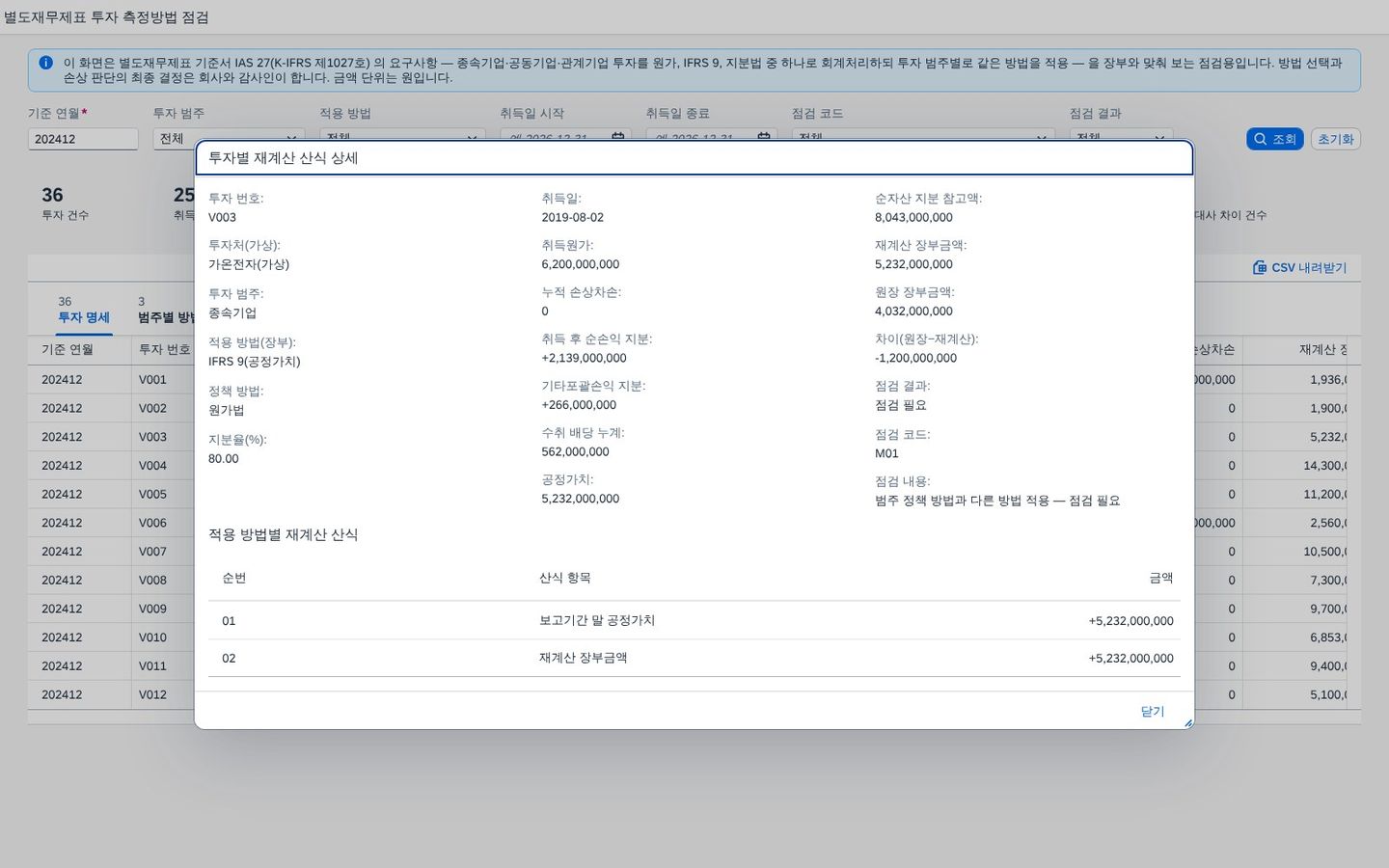This screenshot has width=1389, height=868.
Task: Open the 투자 범주 dropdown
Action: pos(229,139)
